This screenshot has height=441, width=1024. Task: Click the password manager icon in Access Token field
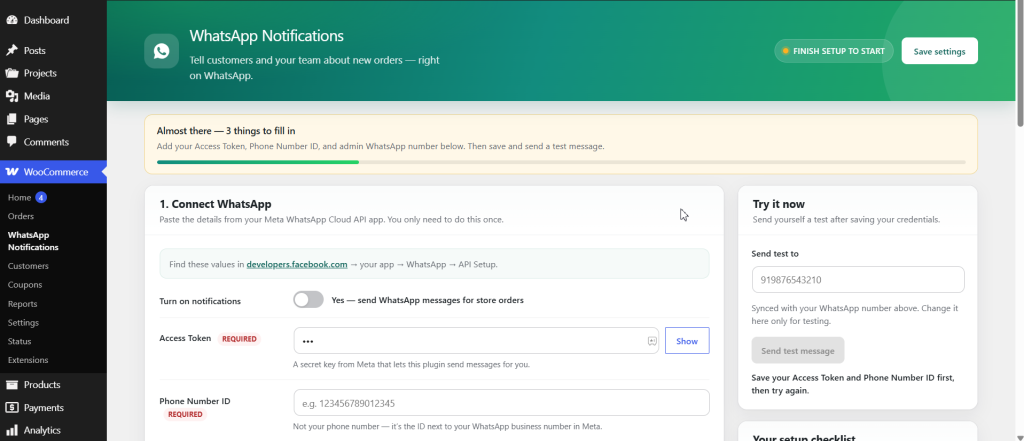(651, 340)
